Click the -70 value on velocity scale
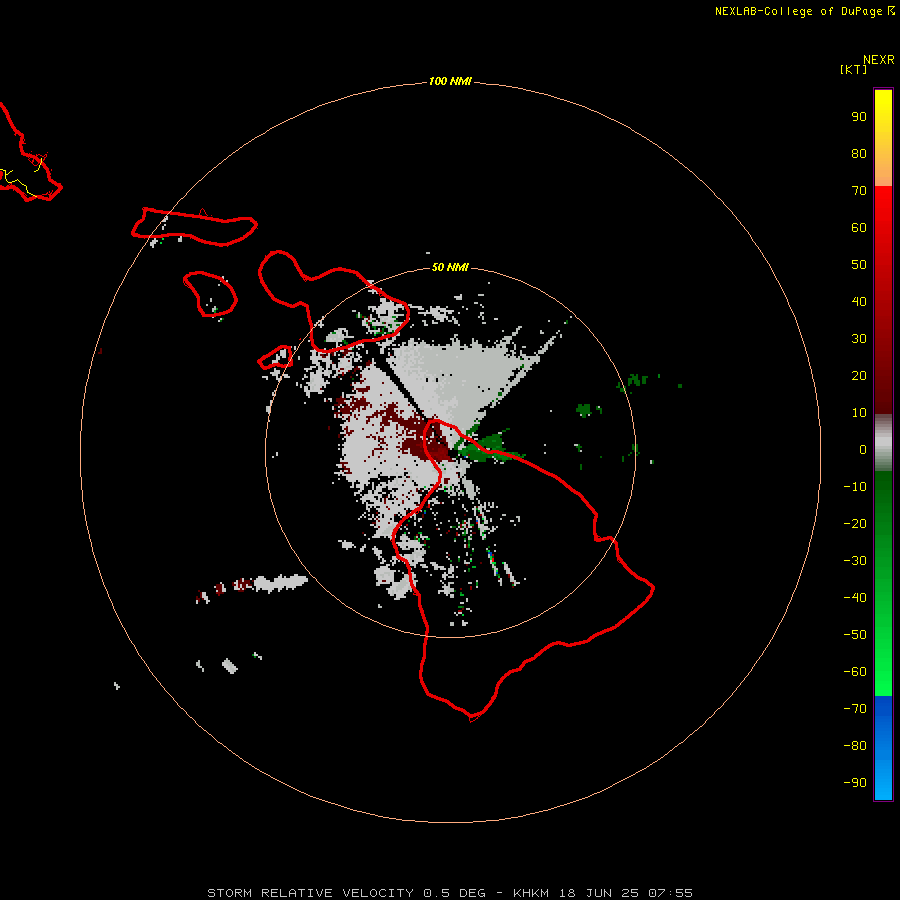 pos(855,709)
